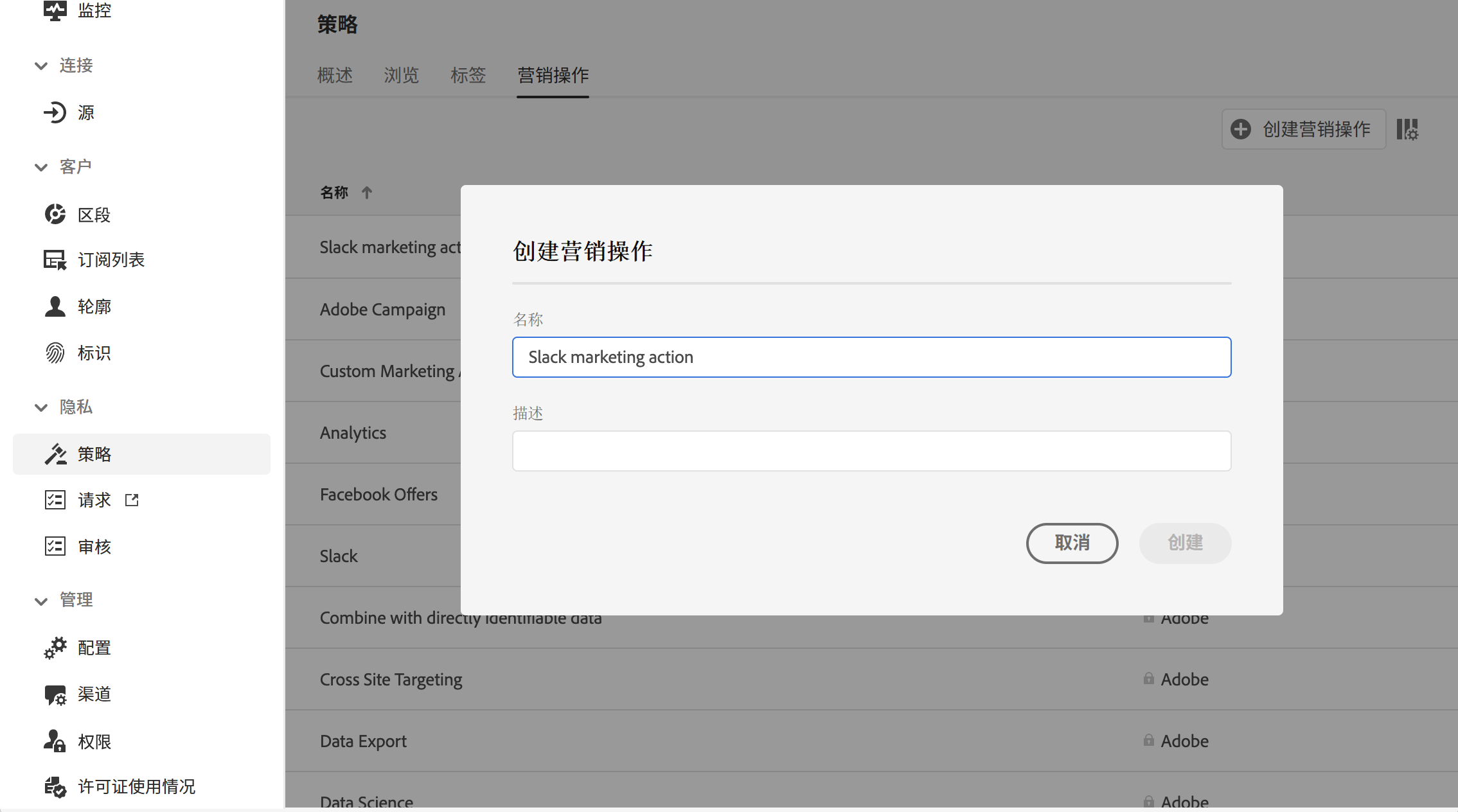Open Profiles person icon in sidebar
The width and height of the screenshot is (1458, 812).
[x=55, y=306]
